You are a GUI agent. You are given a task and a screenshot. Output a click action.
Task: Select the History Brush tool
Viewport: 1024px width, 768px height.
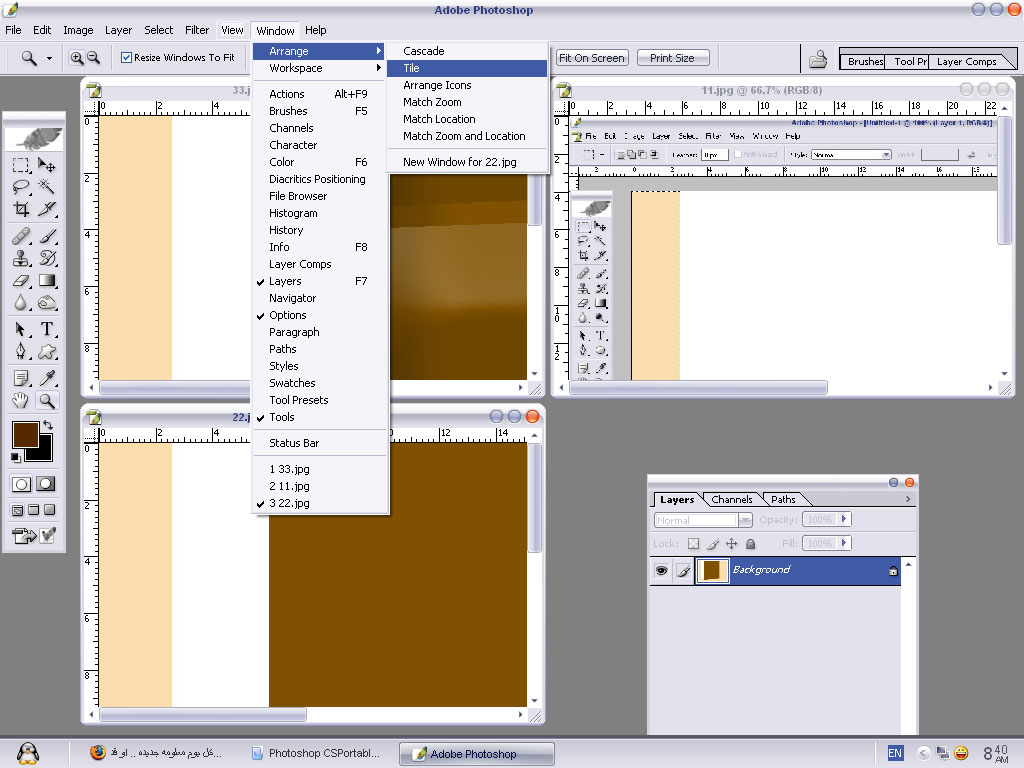pyautogui.click(x=46, y=258)
